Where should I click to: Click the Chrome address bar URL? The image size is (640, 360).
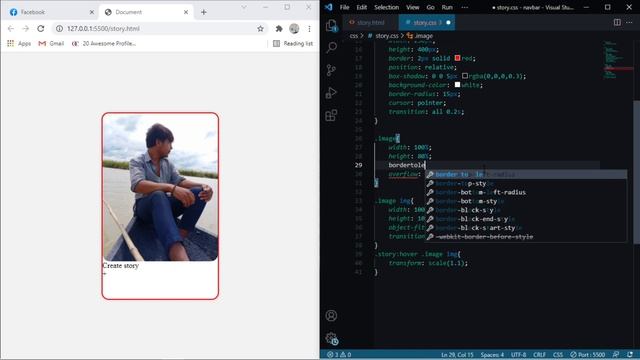pos(103,29)
